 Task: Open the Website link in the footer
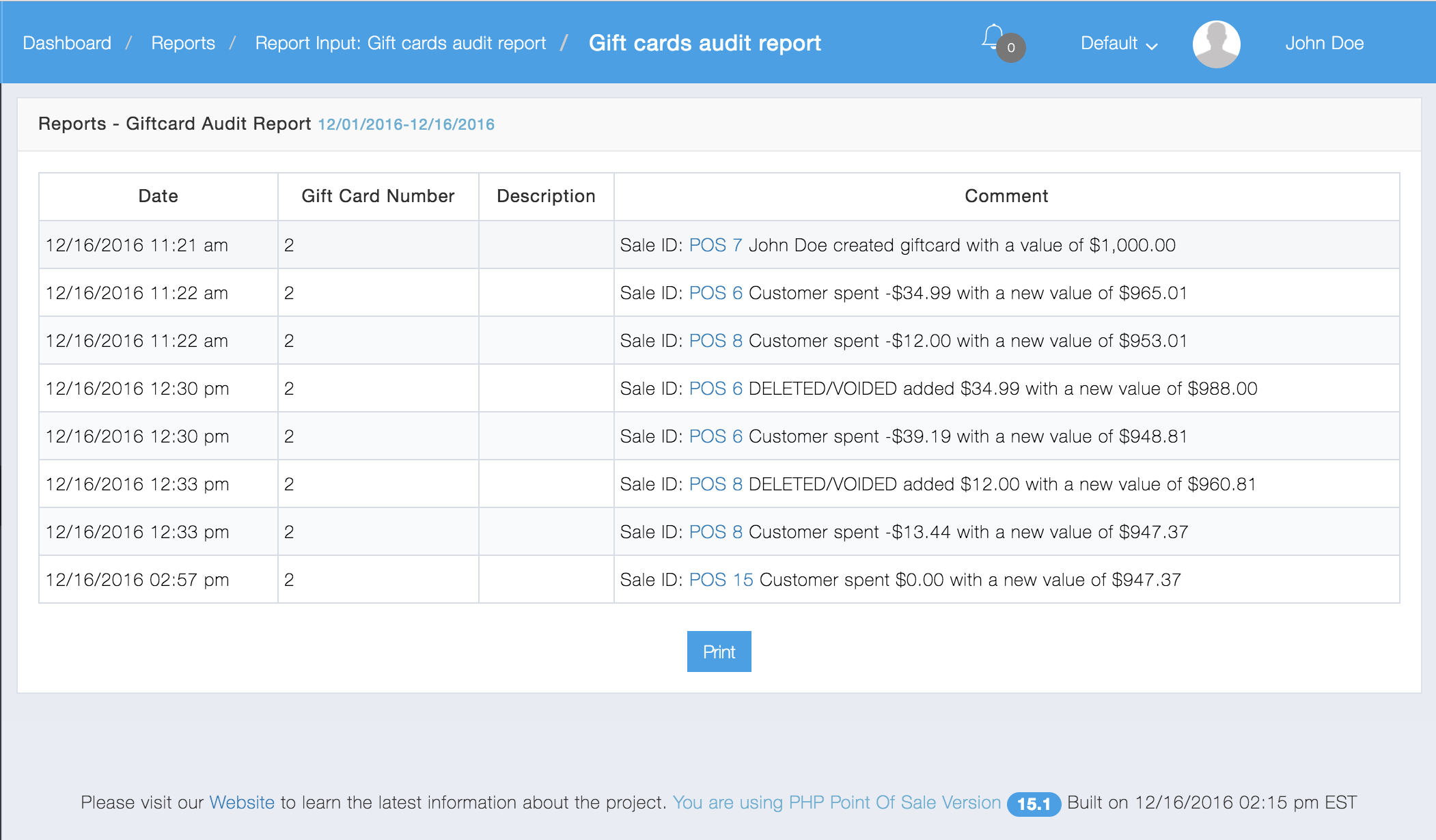tap(242, 802)
